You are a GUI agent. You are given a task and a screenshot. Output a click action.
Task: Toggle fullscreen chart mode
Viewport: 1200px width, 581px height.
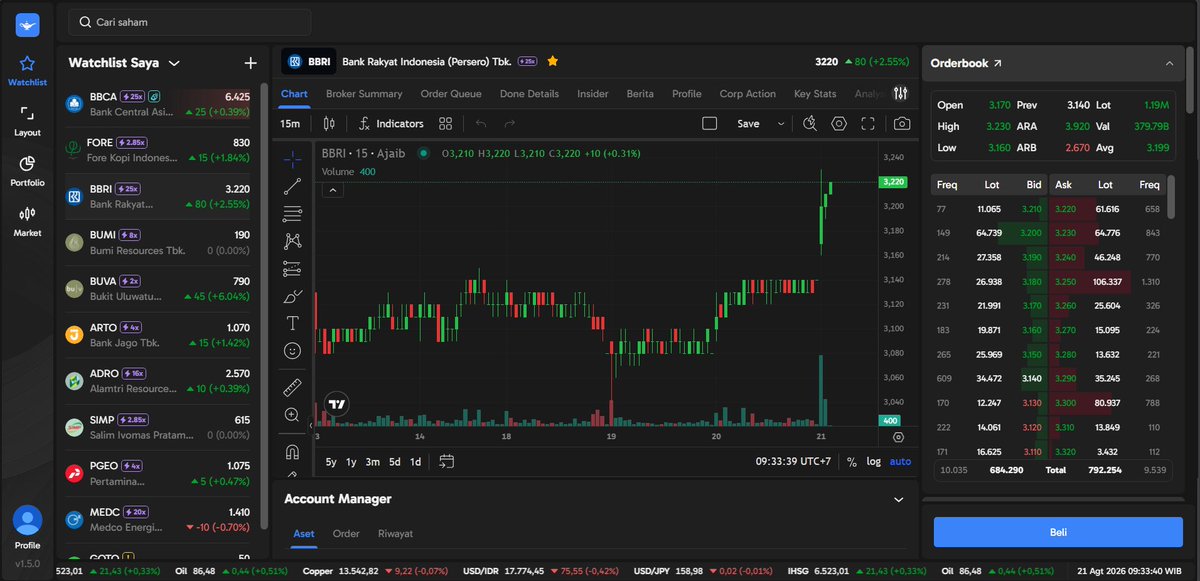coord(868,124)
